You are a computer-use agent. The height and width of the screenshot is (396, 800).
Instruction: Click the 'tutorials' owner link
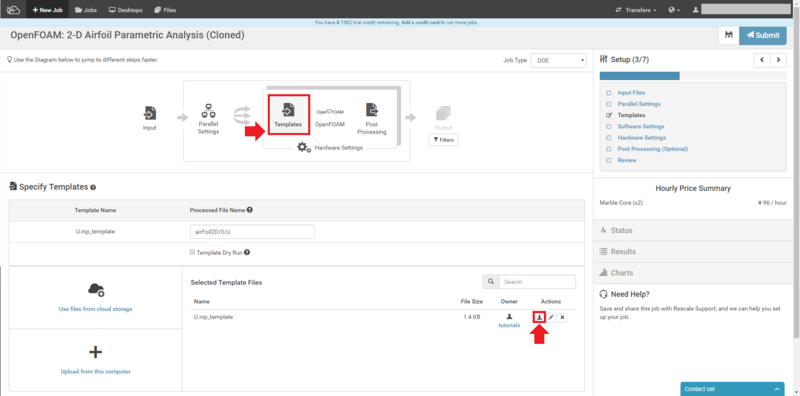[x=509, y=325]
